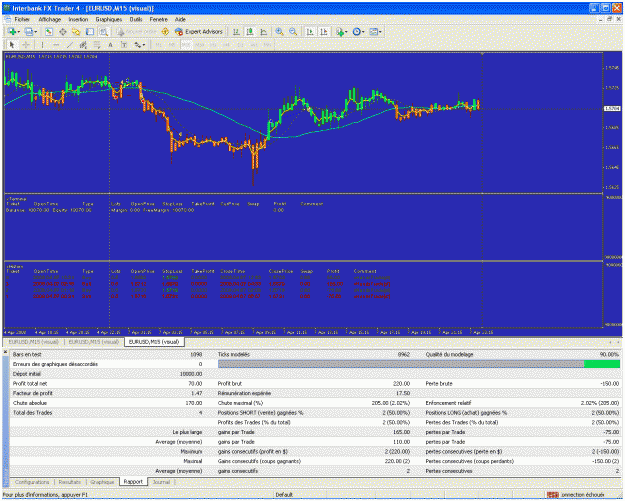Show the Navigator panel icon
This screenshot has width=625, height=501.
[76, 31]
